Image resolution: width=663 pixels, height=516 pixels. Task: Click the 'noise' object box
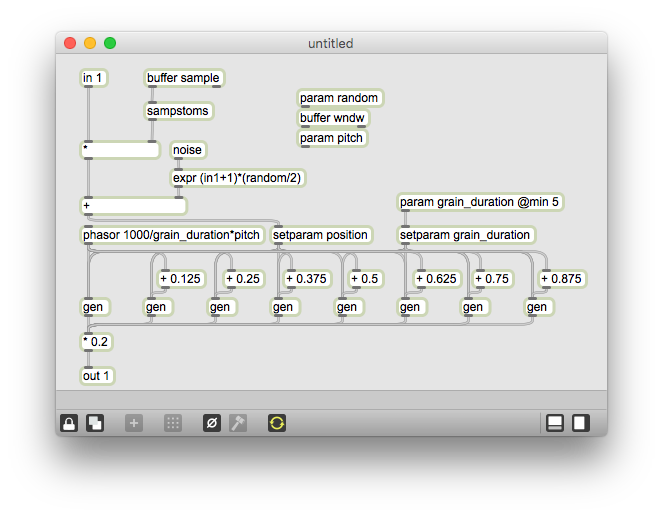tap(188, 150)
